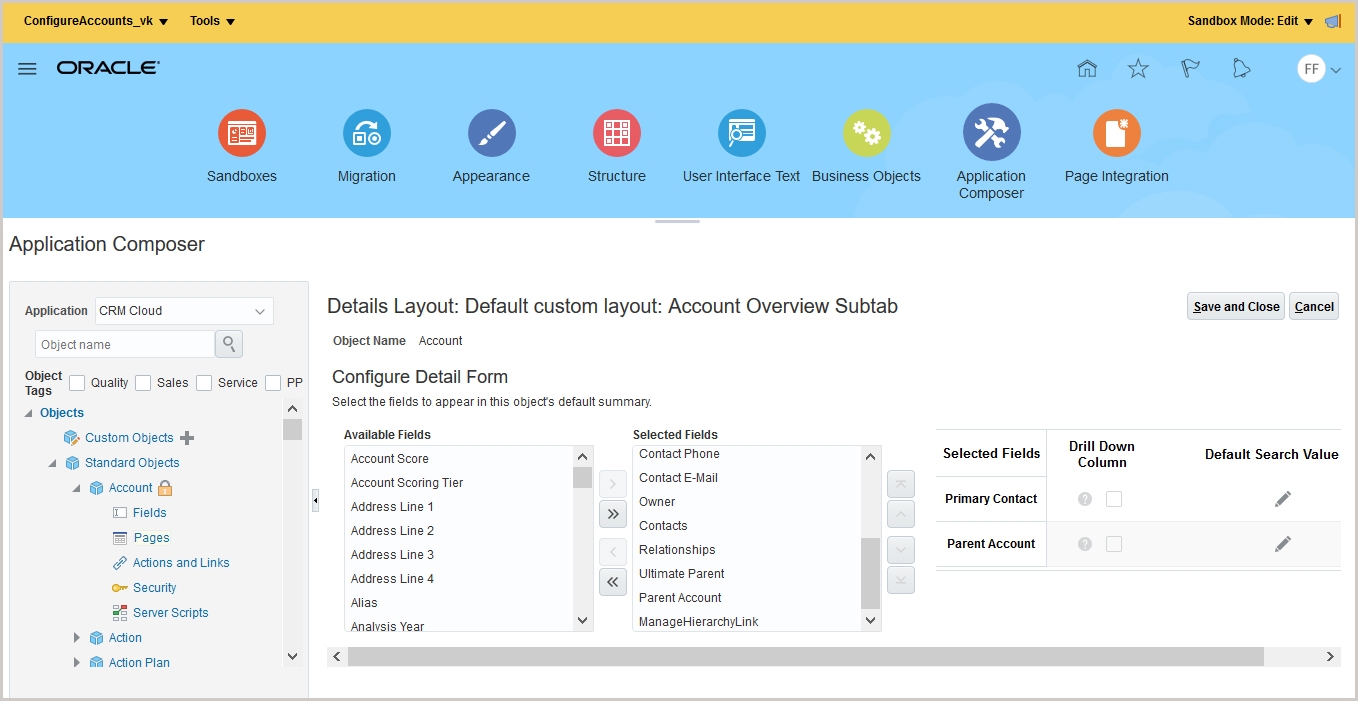
Task: Open User Interface Text tool
Action: coord(741,132)
